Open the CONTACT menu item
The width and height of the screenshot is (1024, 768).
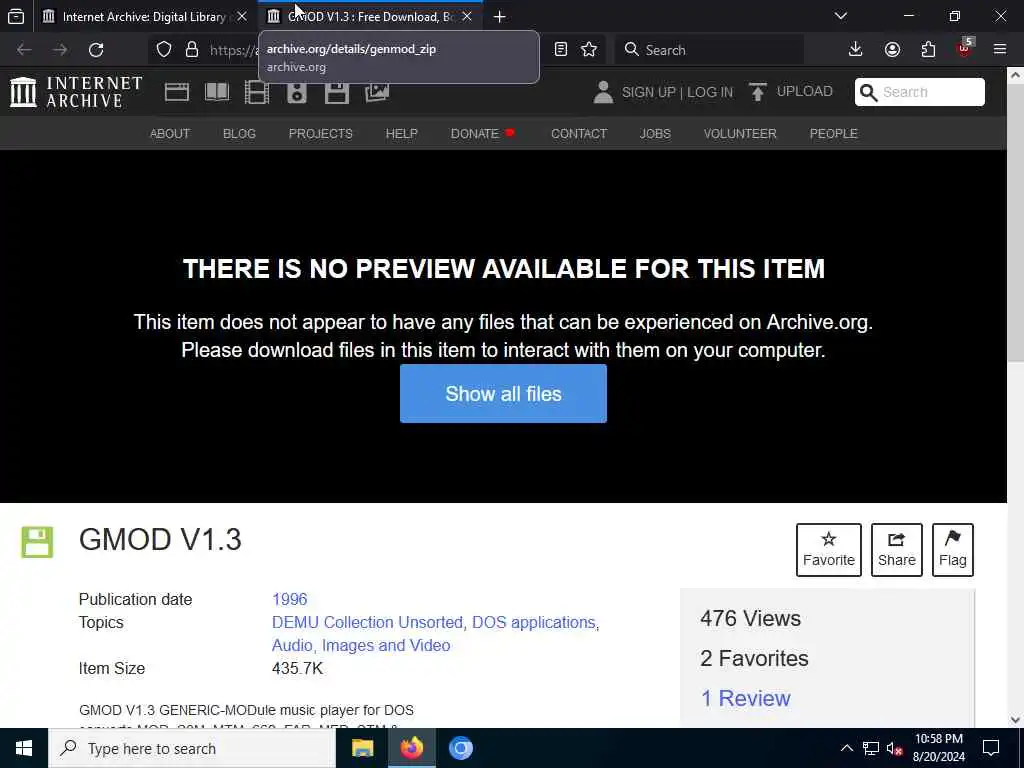(579, 133)
